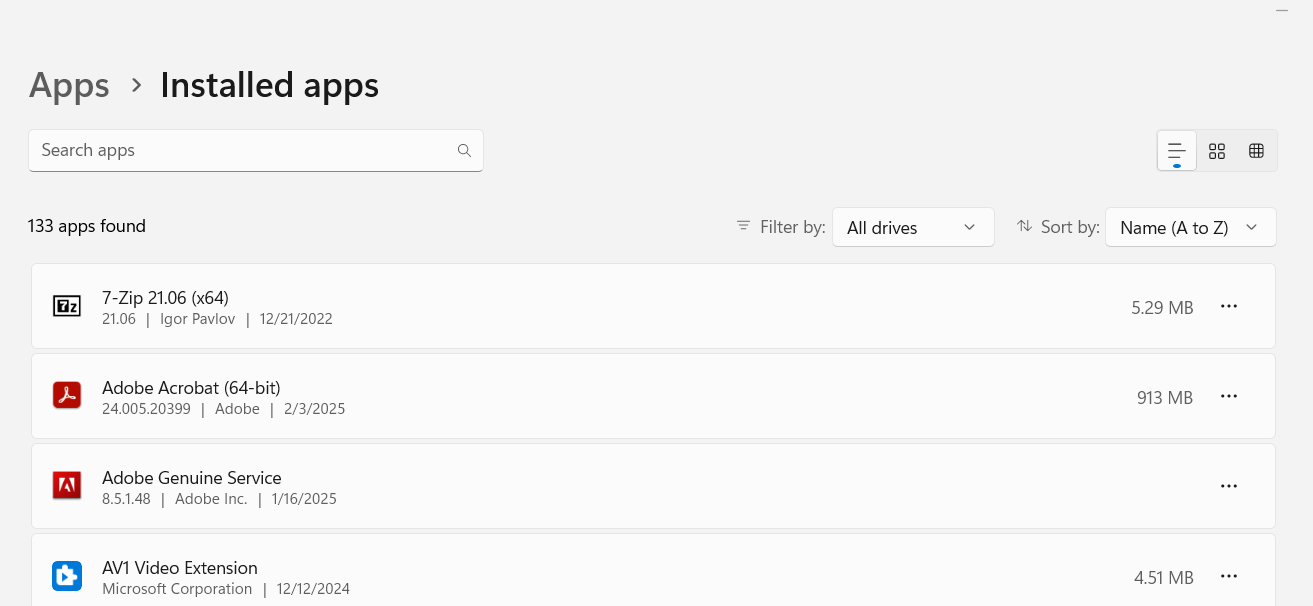1313x606 pixels.
Task: Click in the Search apps field
Action: 240,151
